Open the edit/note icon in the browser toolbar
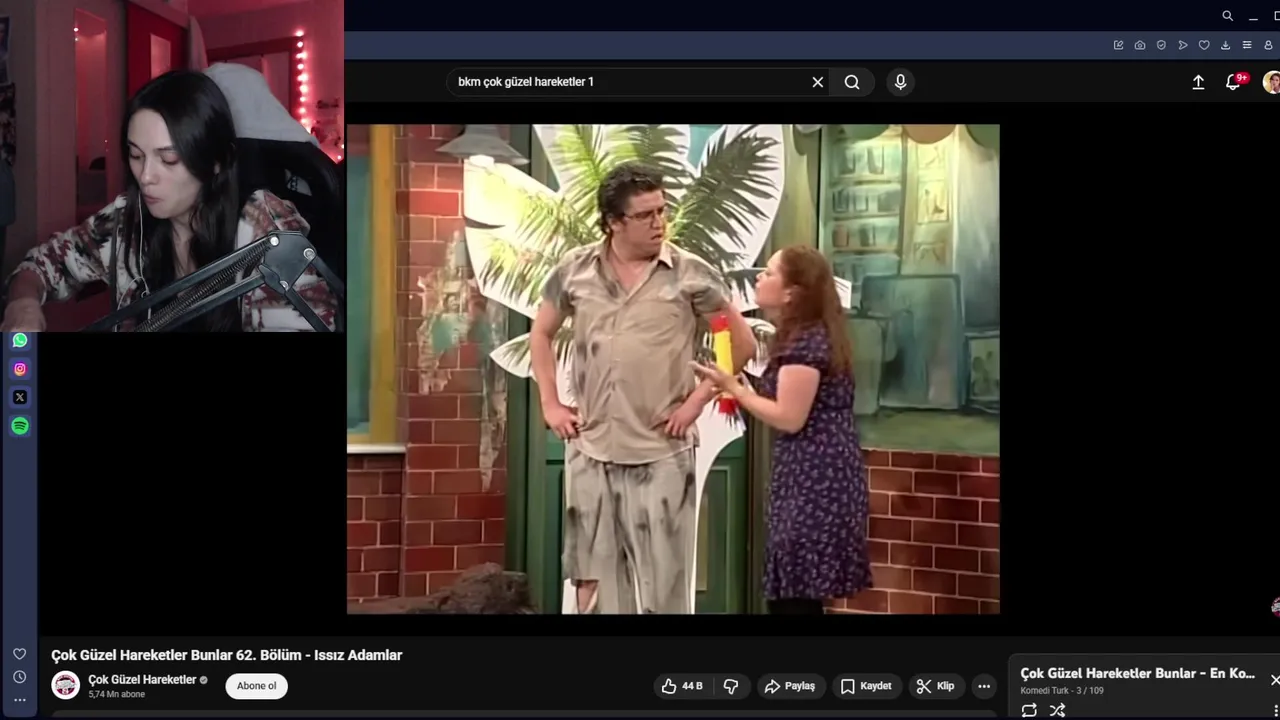Image resolution: width=1280 pixels, height=720 pixels. pos(1118,45)
